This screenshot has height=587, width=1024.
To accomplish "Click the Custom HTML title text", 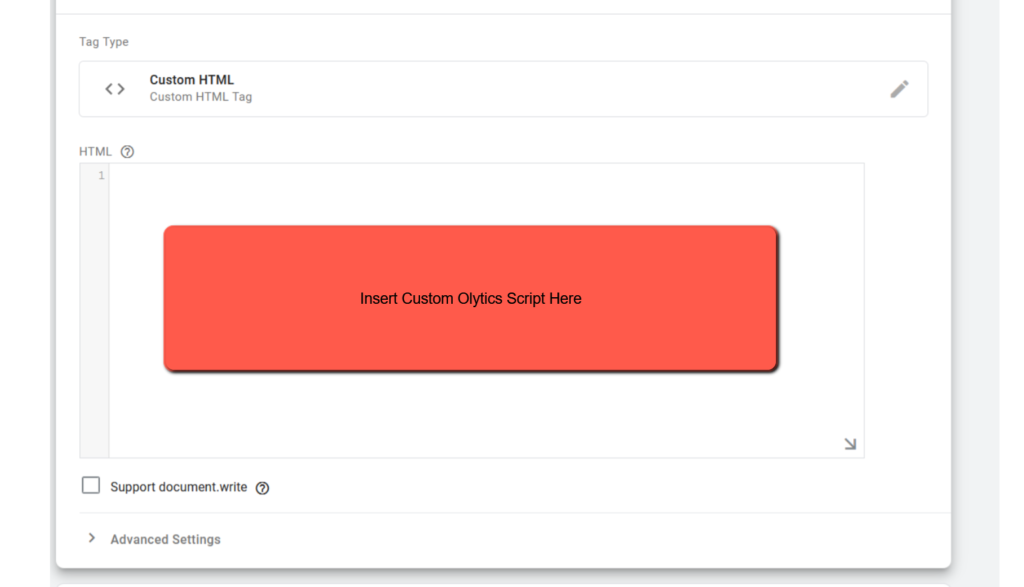I will pyautogui.click(x=192, y=80).
